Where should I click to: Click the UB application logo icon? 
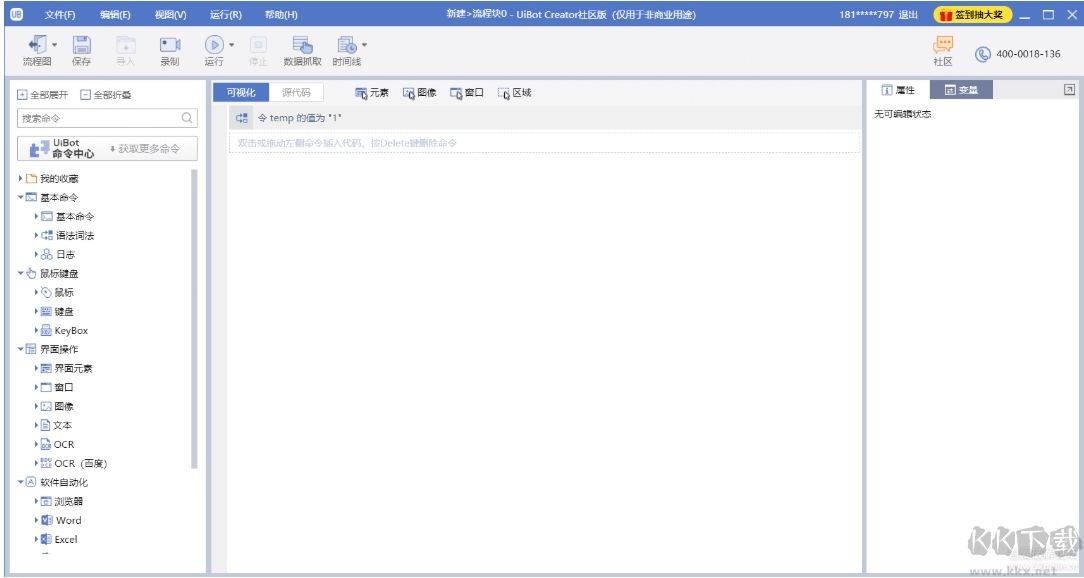[x=17, y=14]
